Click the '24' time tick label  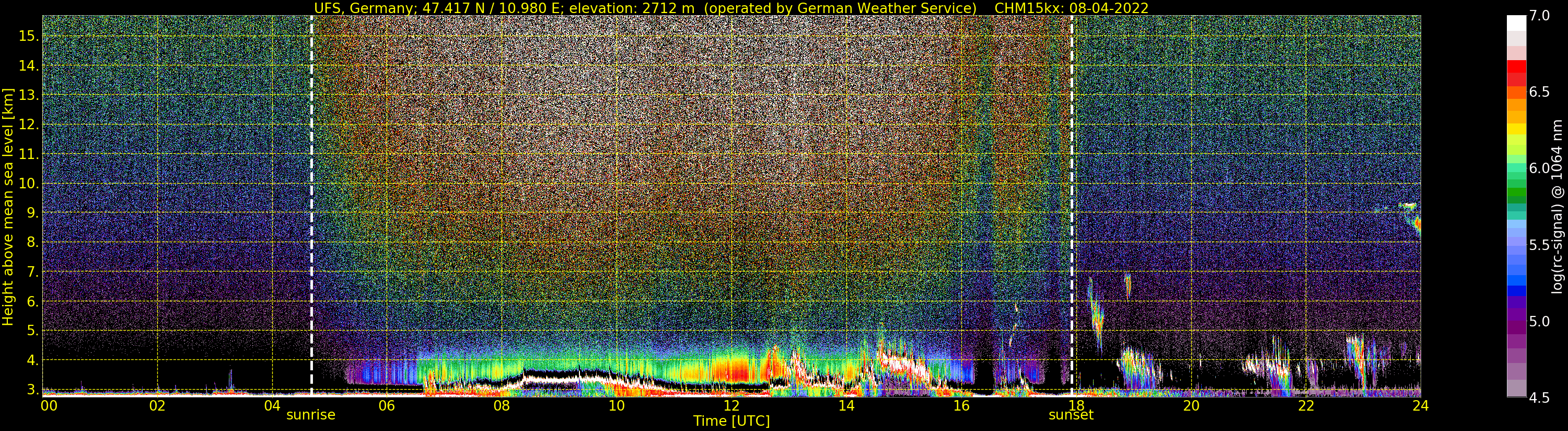coord(1420,405)
